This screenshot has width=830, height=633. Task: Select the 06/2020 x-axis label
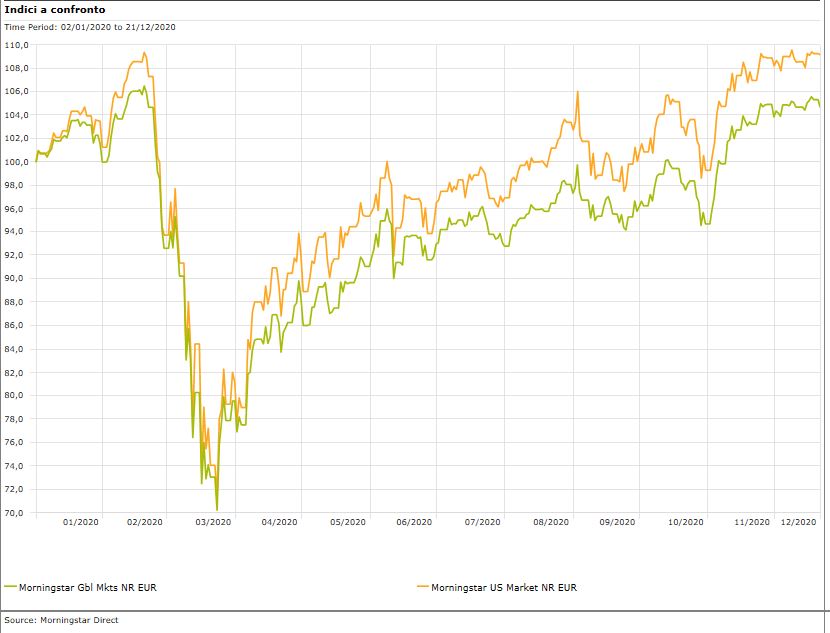click(414, 522)
